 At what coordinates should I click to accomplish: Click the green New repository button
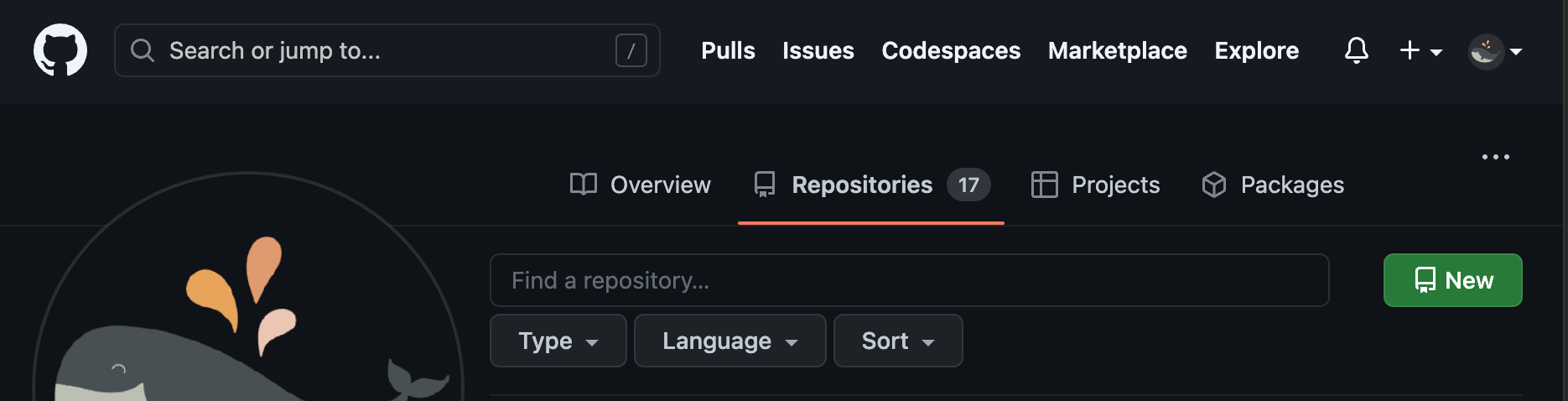pyautogui.click(x=1452, y=280)
